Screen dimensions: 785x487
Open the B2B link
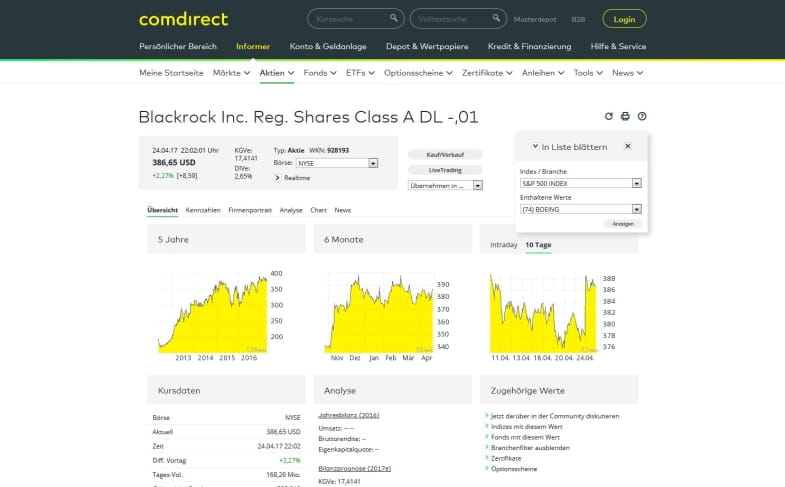click(578, 20)
